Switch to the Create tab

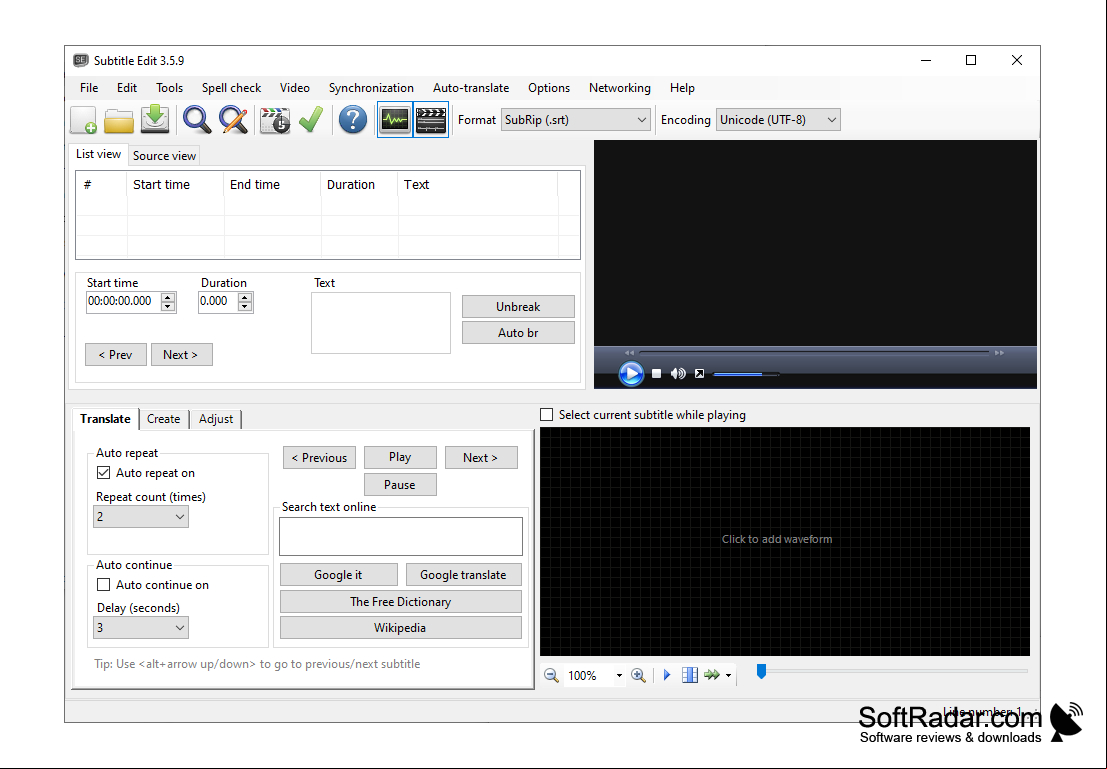[164, 419]
